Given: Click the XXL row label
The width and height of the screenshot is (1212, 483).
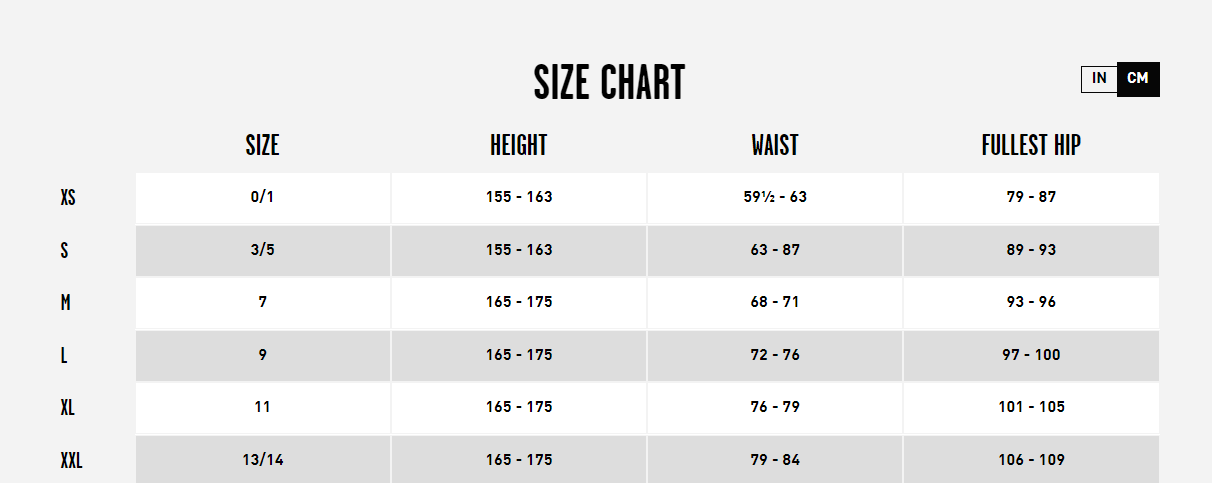Looking at the screenshot, I should coord(71,461).
